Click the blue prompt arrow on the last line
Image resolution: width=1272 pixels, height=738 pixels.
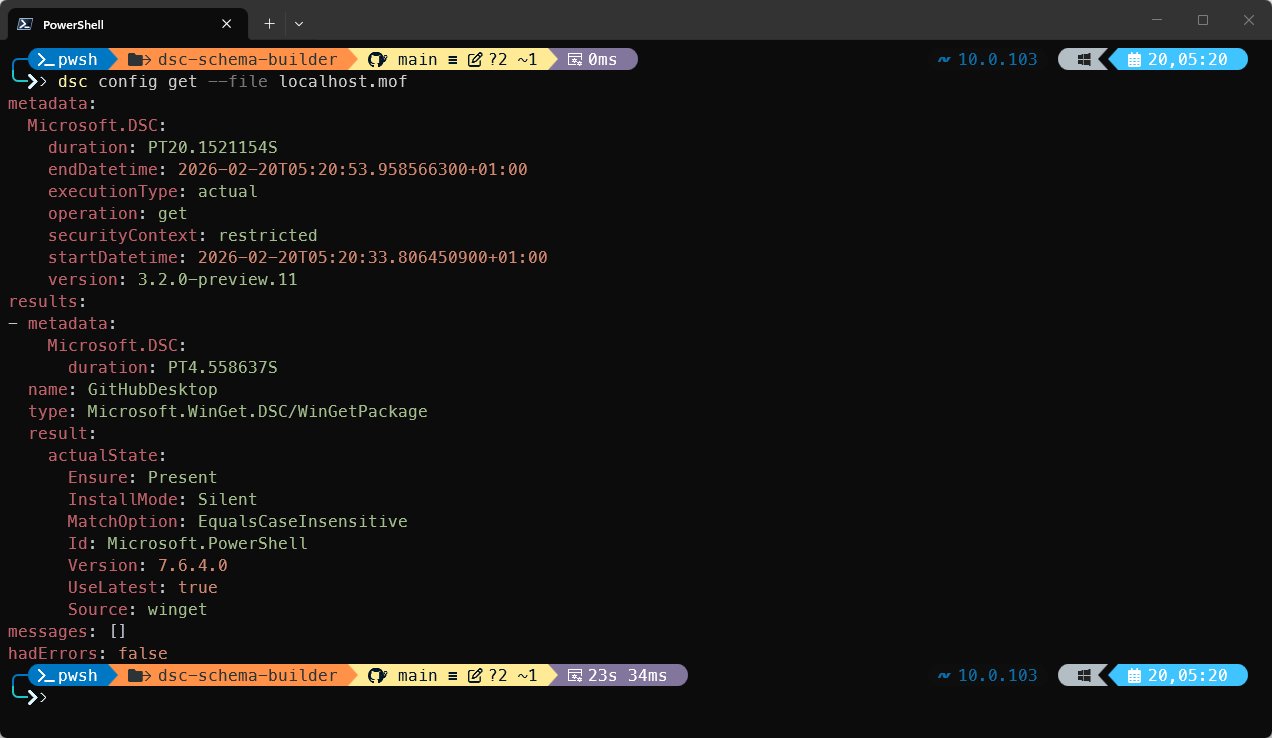click(x=34, y=698)
